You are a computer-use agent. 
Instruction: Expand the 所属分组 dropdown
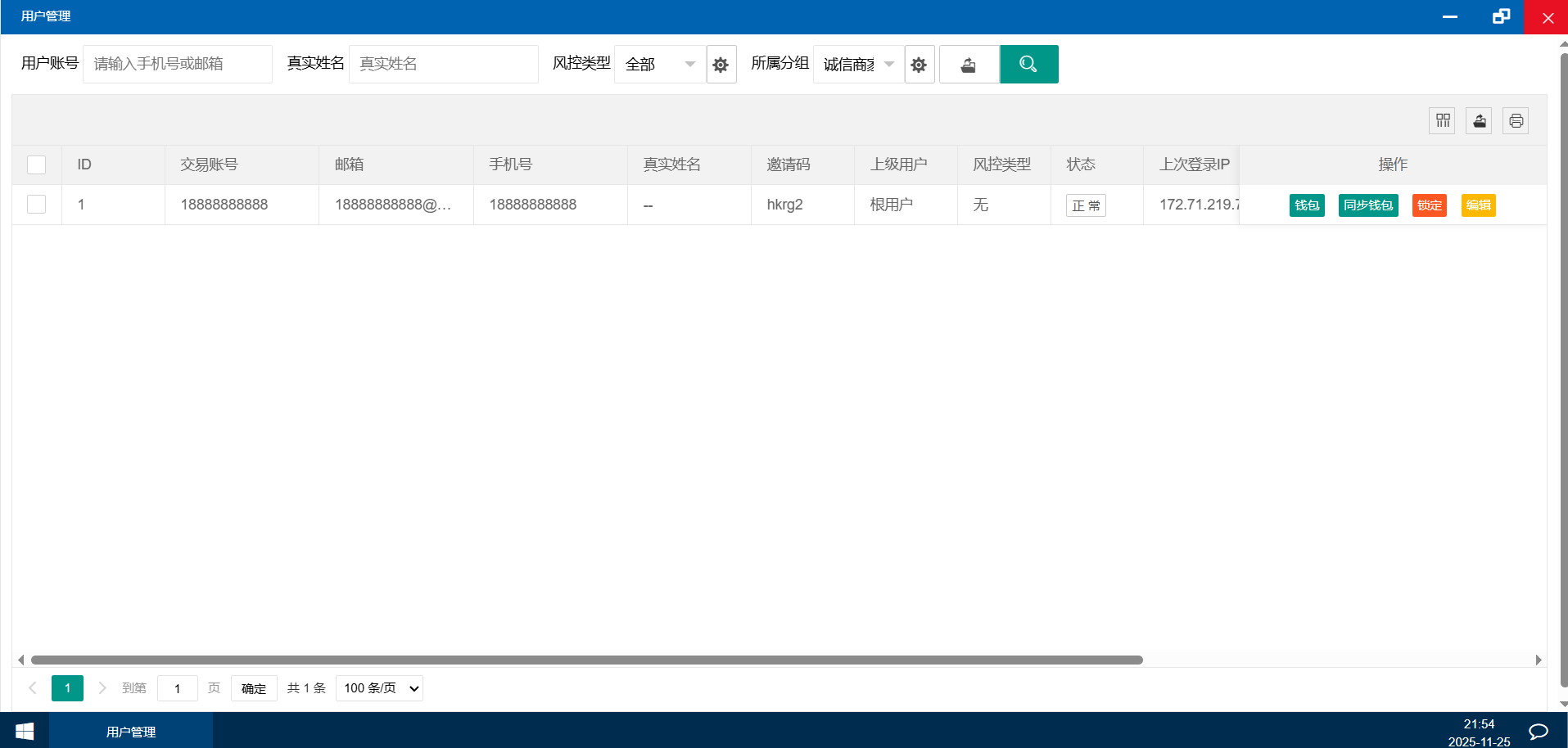tap(858, 64)
